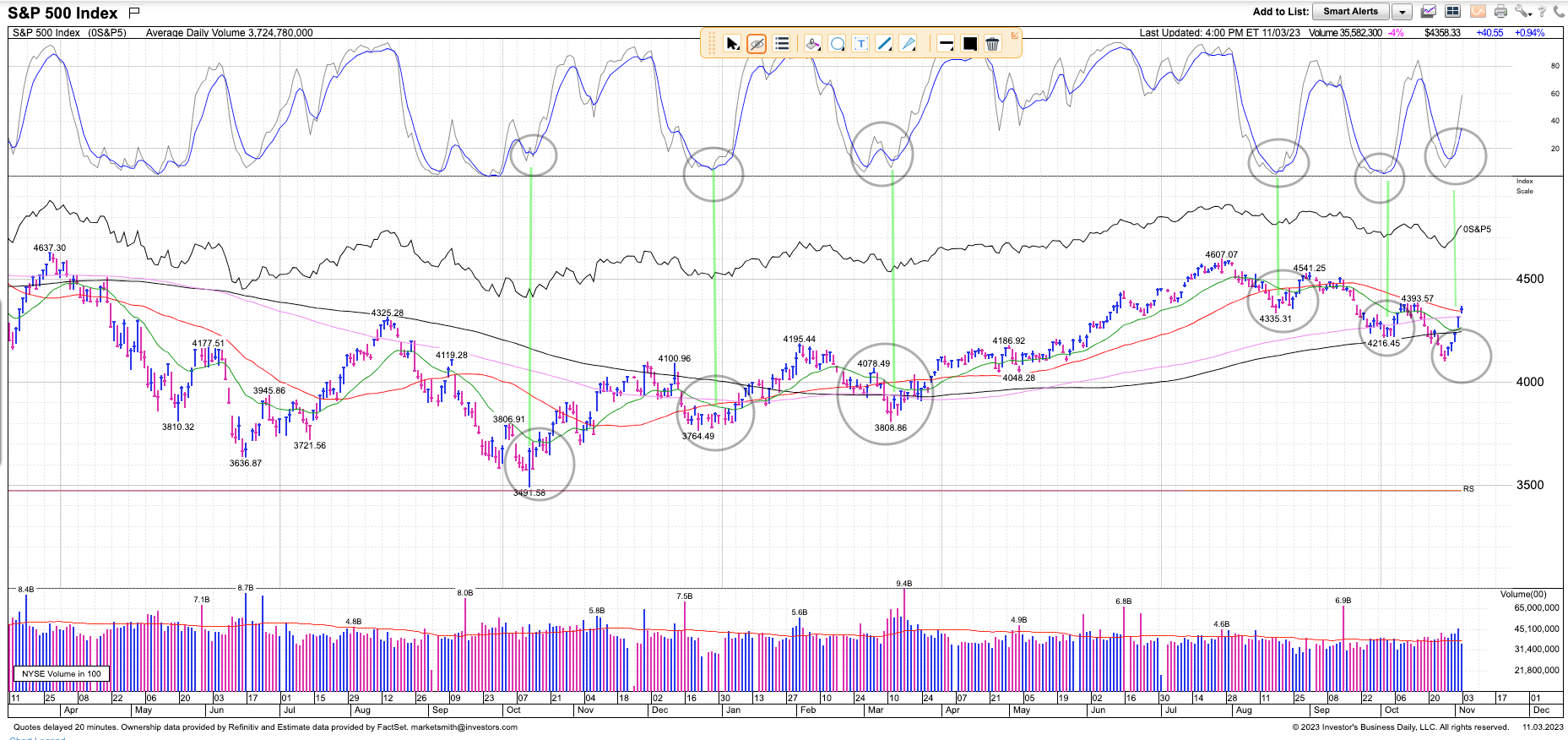Click the trash can delete drawings icon
Image resolution: width=1568 pixels, height=740 pixels.
pyautogui.click(x=993, y=43)
